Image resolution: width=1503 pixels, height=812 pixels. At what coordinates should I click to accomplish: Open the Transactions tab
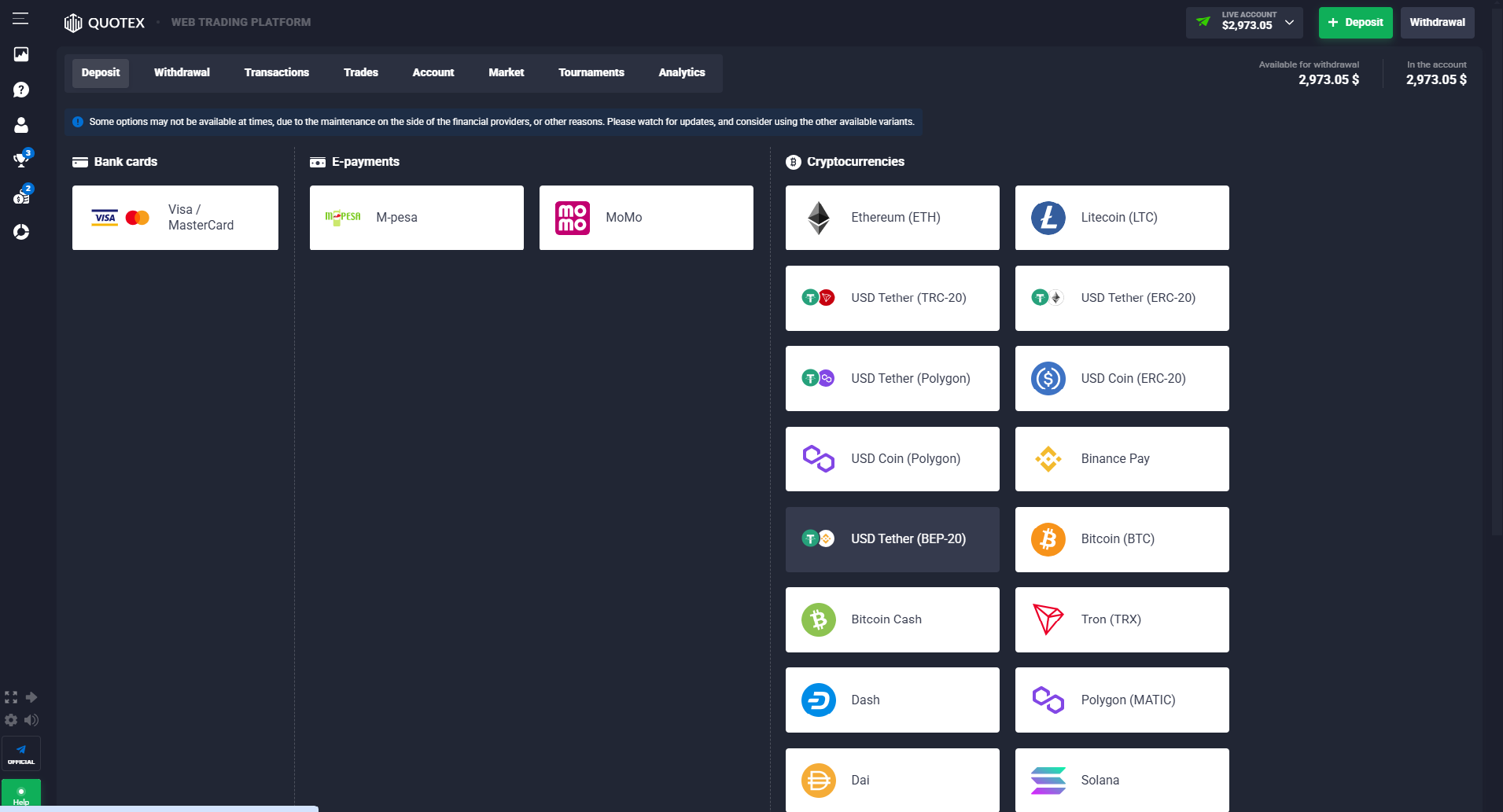click(277, 73)
